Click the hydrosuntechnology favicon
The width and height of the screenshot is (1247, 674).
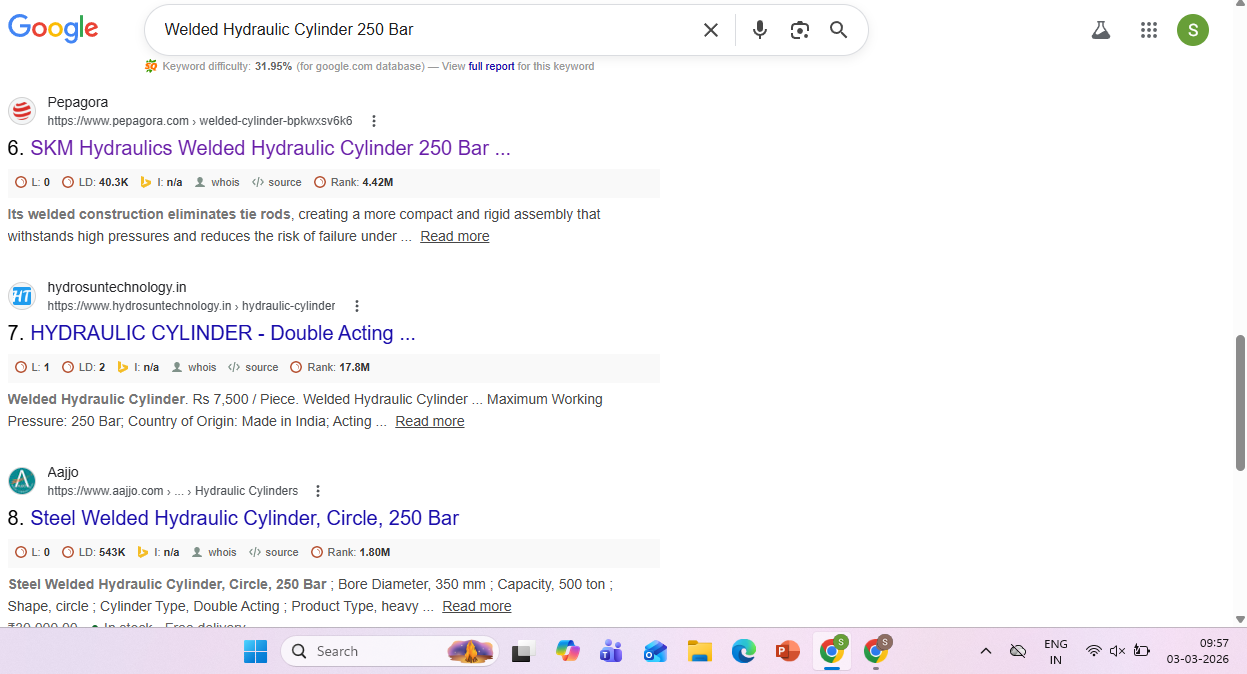pos(22,296)
